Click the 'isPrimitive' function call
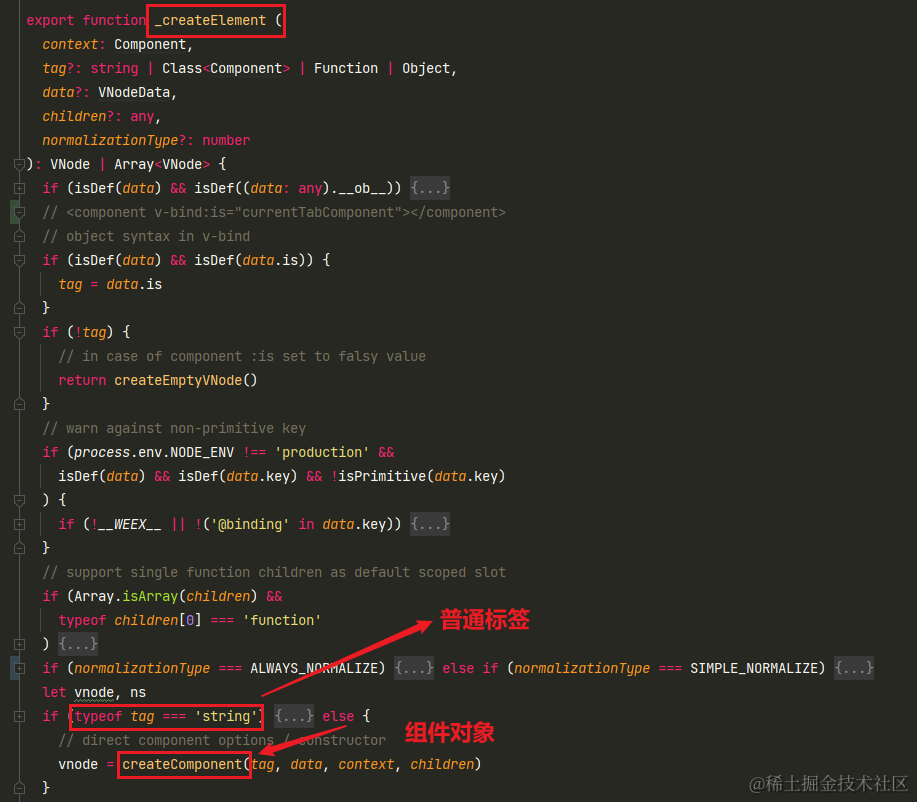The width and height of the screenshot is (917, 802). 382,476
